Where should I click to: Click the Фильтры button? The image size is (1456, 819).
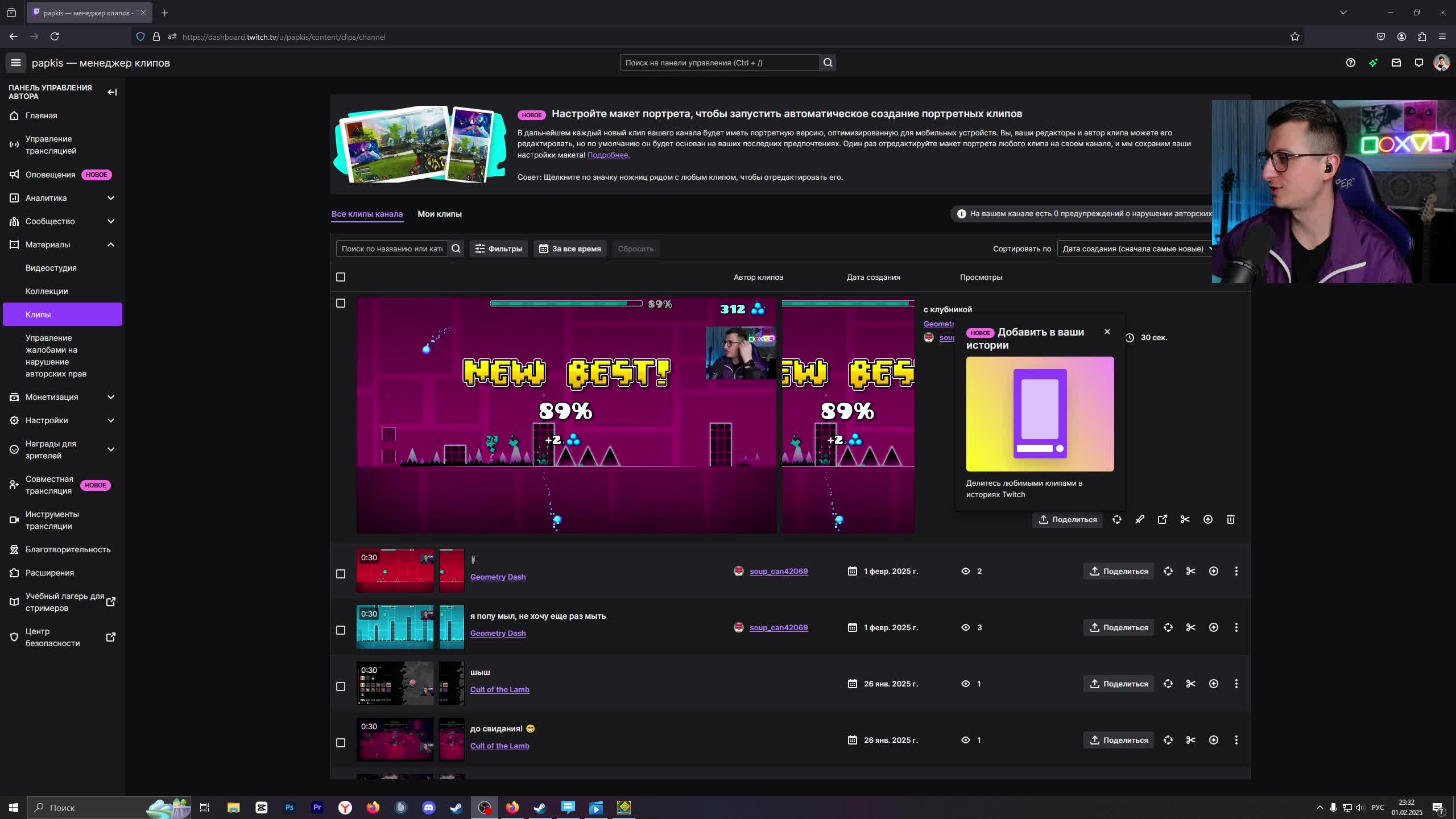coord(499,249)
